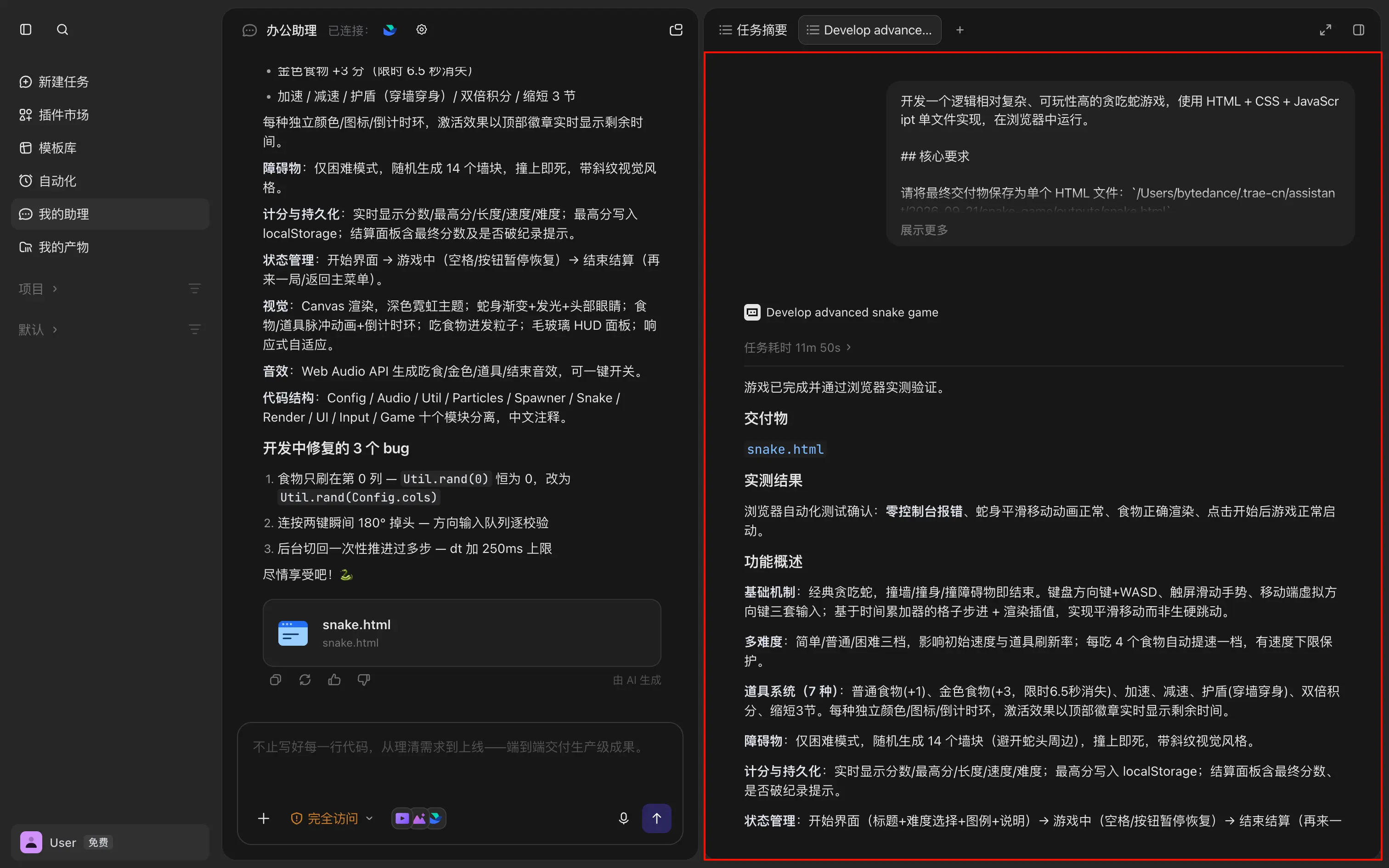Like the reply with thumbs up

334,680
